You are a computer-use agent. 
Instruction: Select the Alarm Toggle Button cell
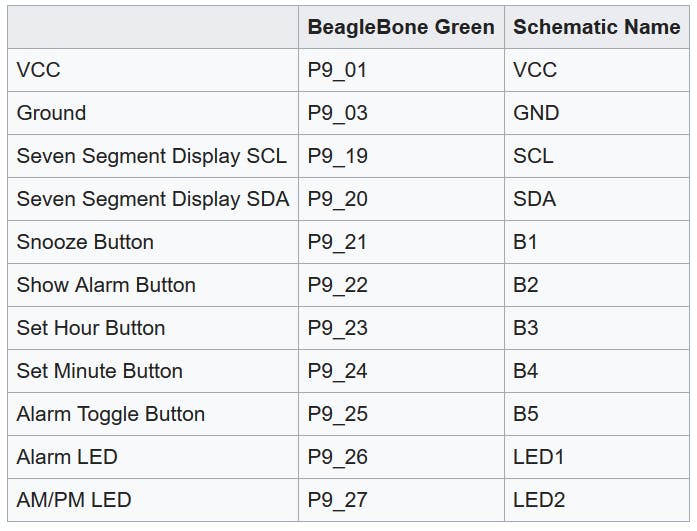152,414
